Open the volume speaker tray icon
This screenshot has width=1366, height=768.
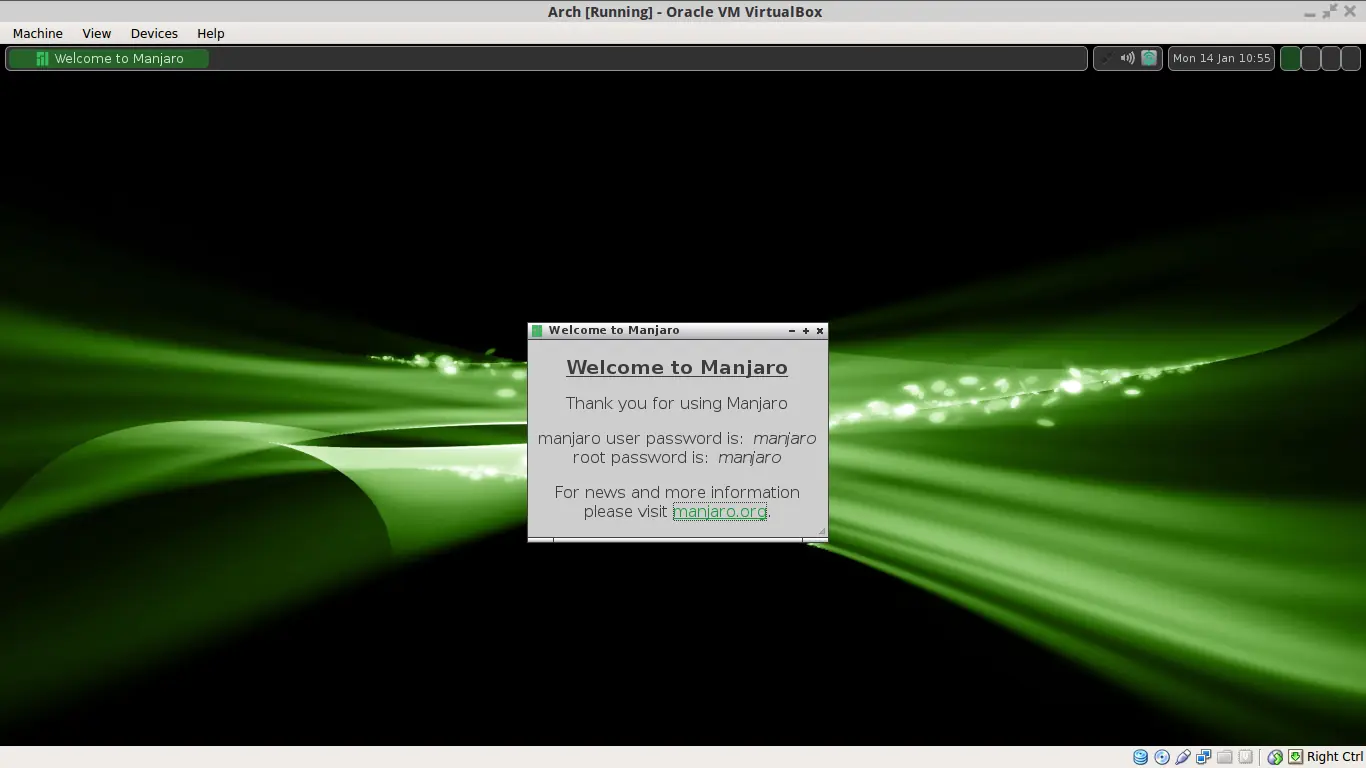[x=1127, y=58]
